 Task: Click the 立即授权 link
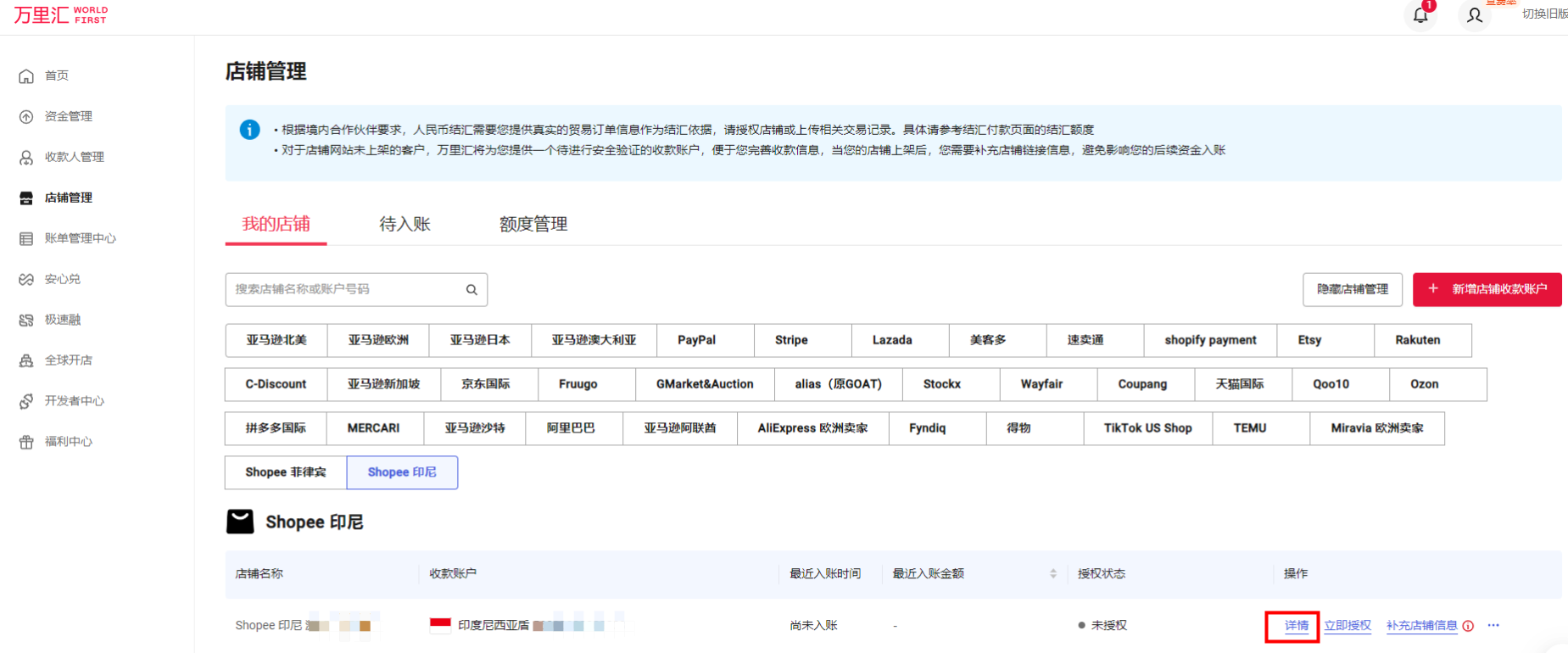click(1348, 626)
